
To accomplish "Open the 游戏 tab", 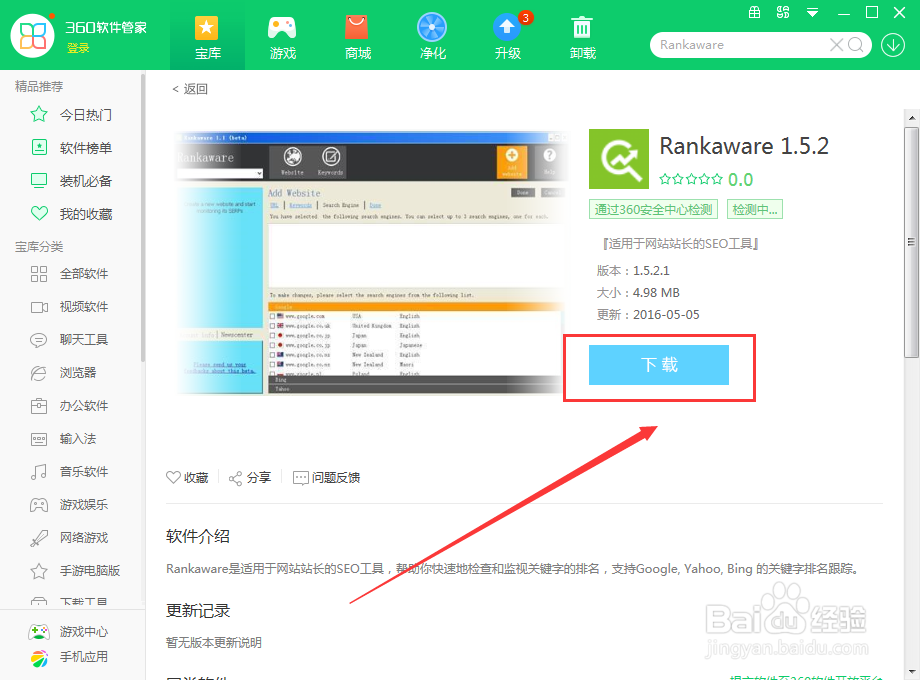I will pos(282,36).
